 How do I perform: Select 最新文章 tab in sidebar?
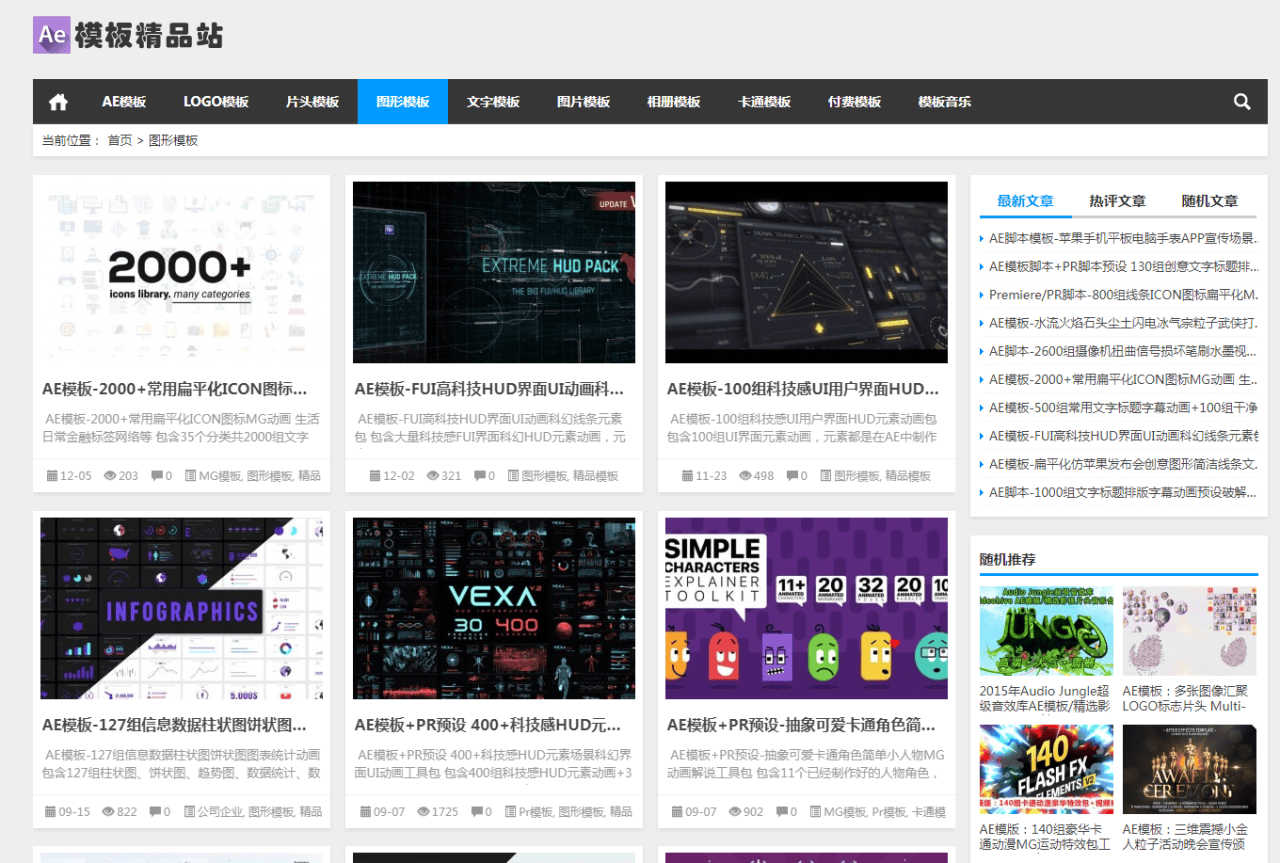[x=1025, y=201]
